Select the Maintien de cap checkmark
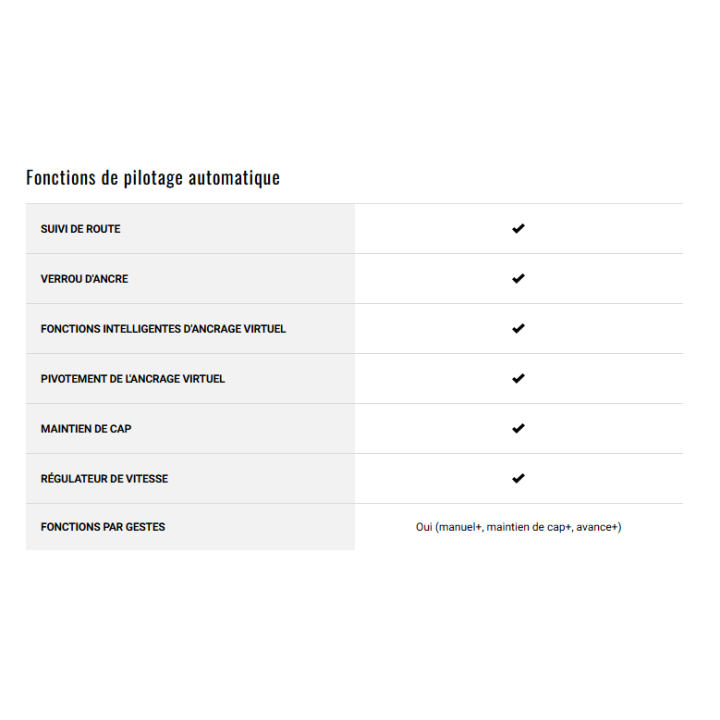This screenshot has height=720, width=720. click(x=518, y=429)
